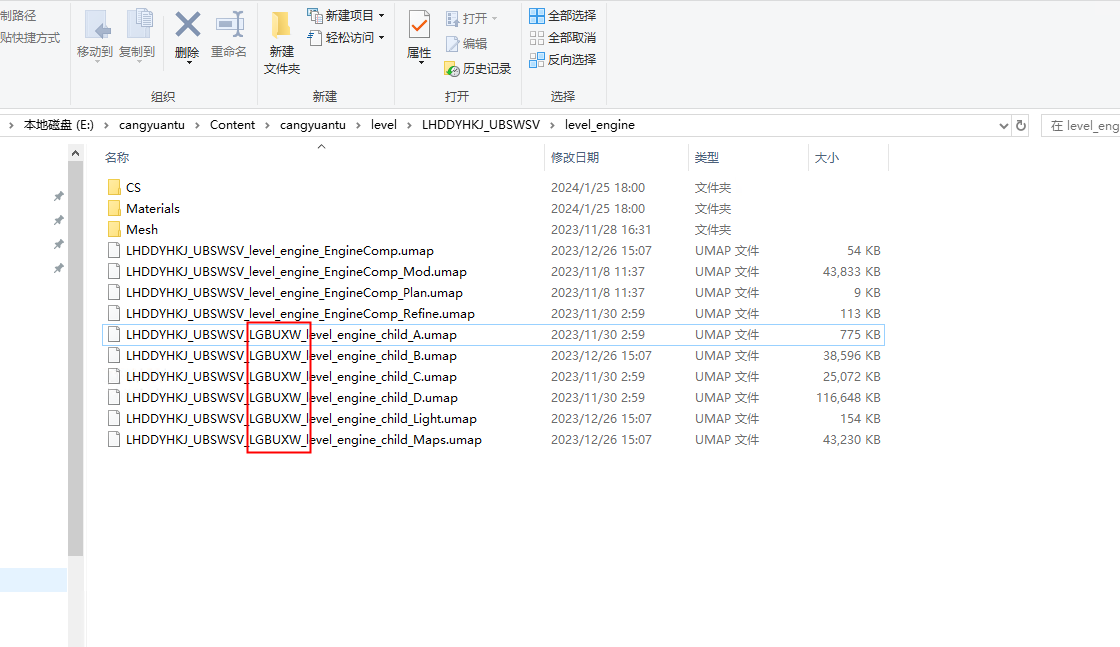The height and width of the screenshot is (647, 1120).
Task: Click the highlighted navigation pane item
Action: (34, 580)
